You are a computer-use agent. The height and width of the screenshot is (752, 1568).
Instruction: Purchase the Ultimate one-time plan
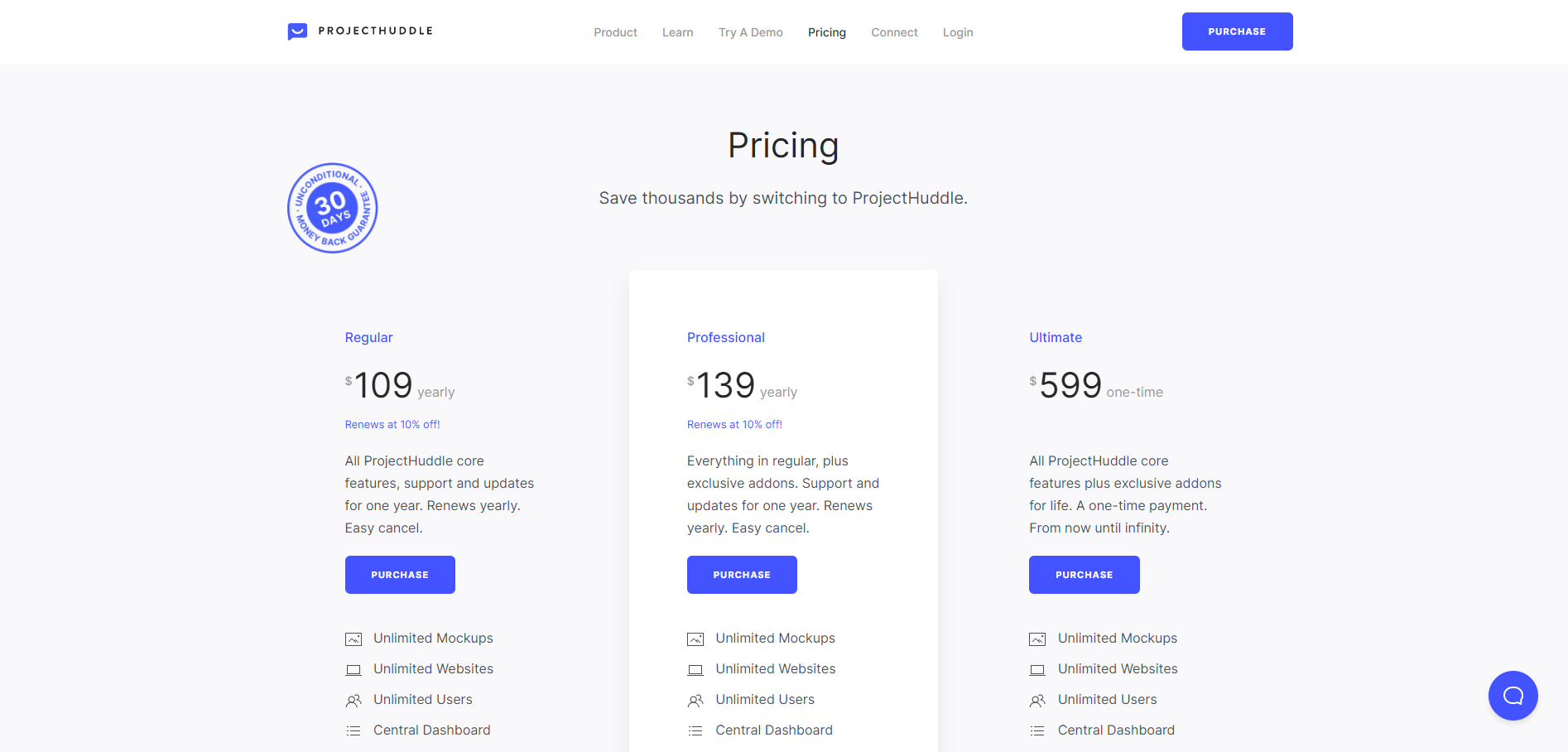coord(1084,575)
